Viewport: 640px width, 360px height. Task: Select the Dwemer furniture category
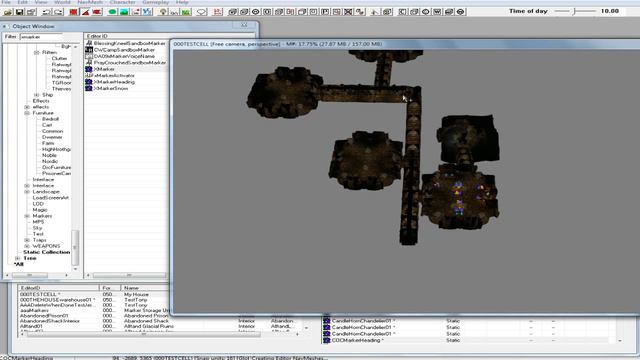click(x=52, y=137)
